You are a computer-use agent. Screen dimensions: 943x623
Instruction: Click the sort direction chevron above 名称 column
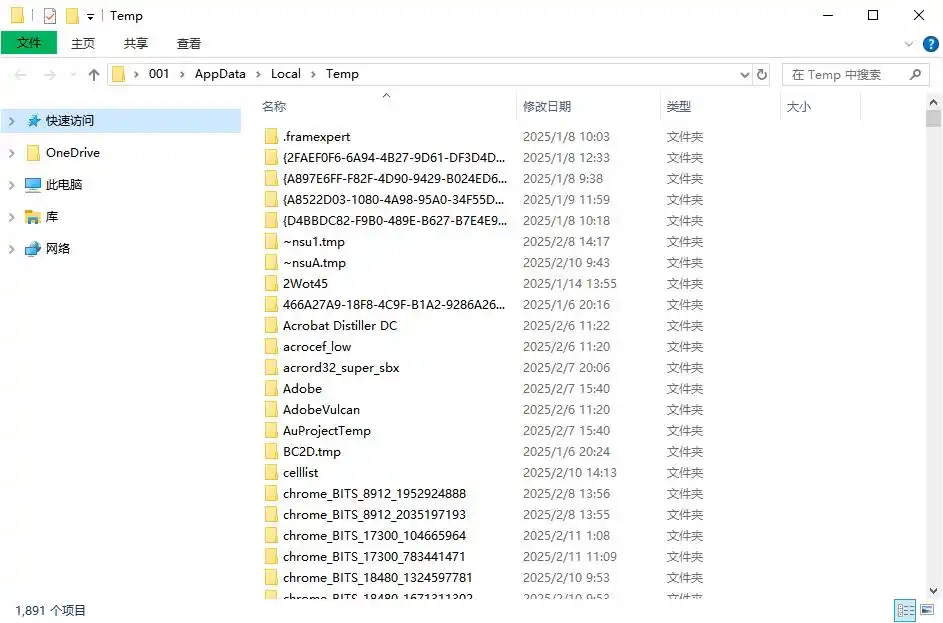pyautogui.click(x=385, y=97)
